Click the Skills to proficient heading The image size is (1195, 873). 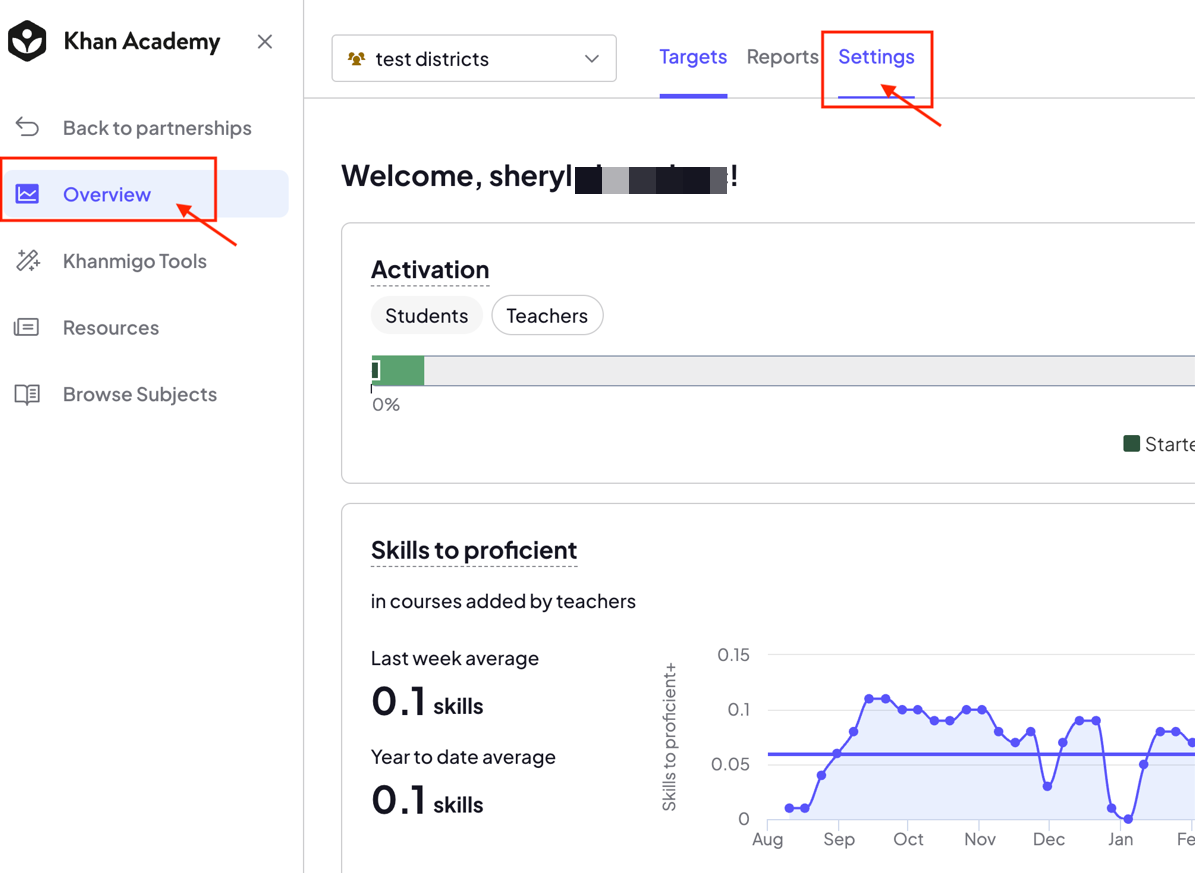(474, 550)
